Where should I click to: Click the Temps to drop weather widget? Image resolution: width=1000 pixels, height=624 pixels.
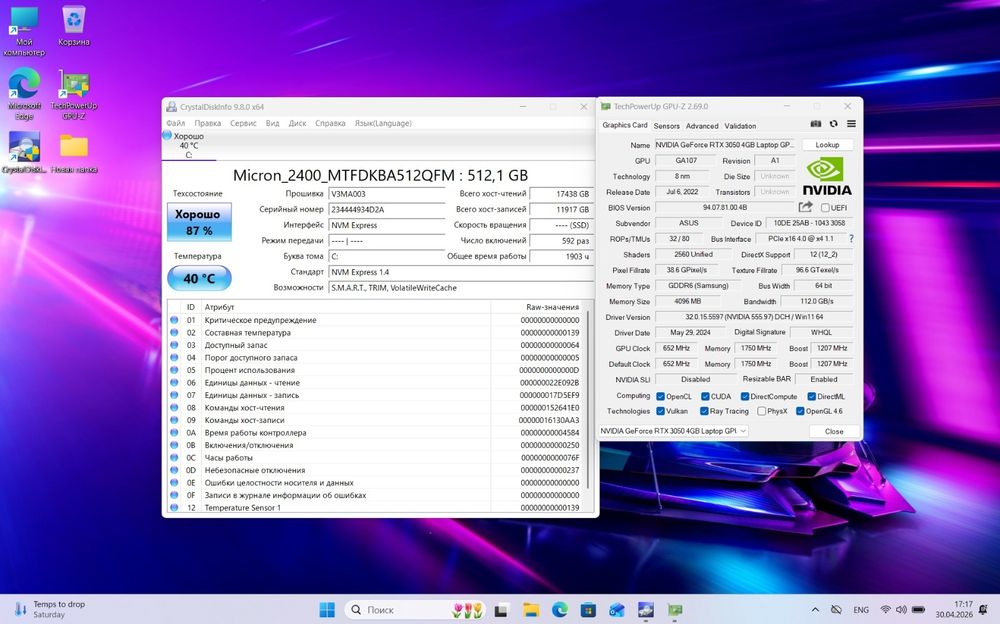49,609
